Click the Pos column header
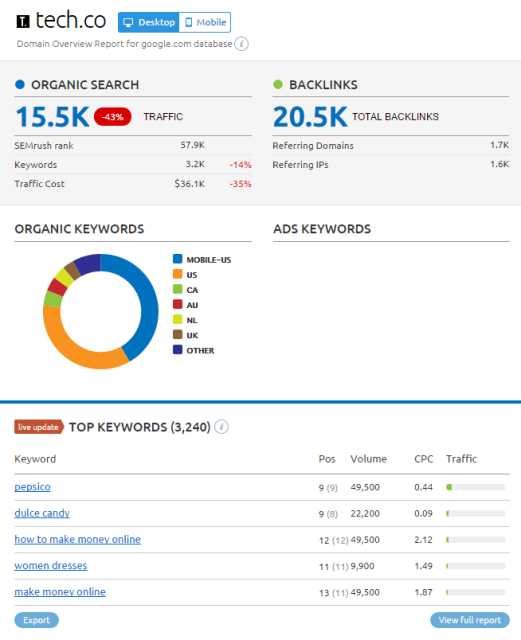 point(327,459)
